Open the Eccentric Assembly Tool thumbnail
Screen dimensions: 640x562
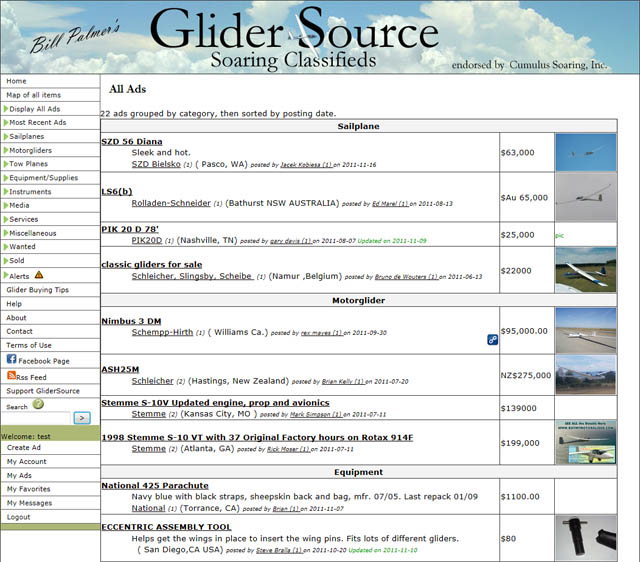coord(586,538)
